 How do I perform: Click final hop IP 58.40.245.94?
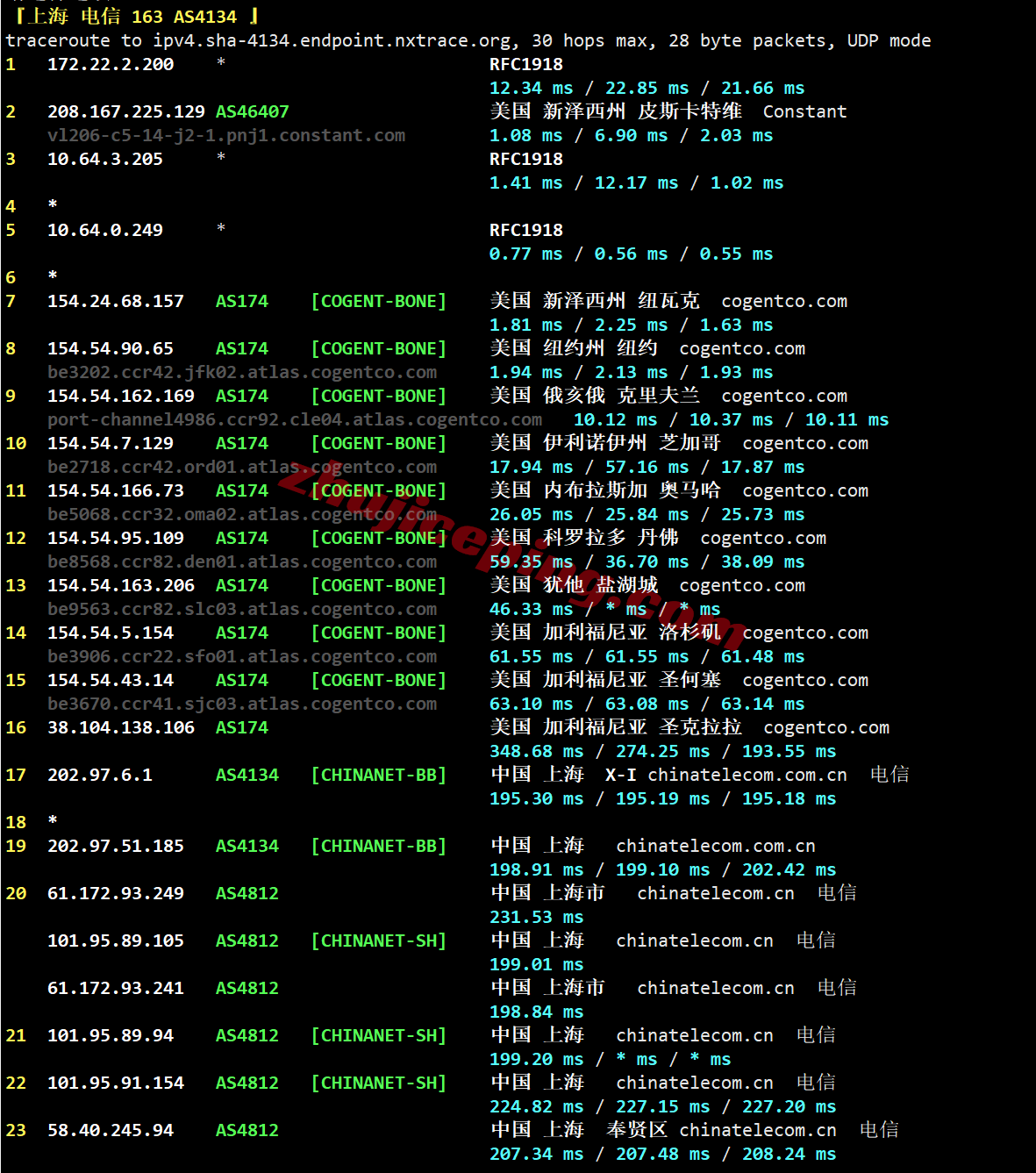(x=111, y=1130)
